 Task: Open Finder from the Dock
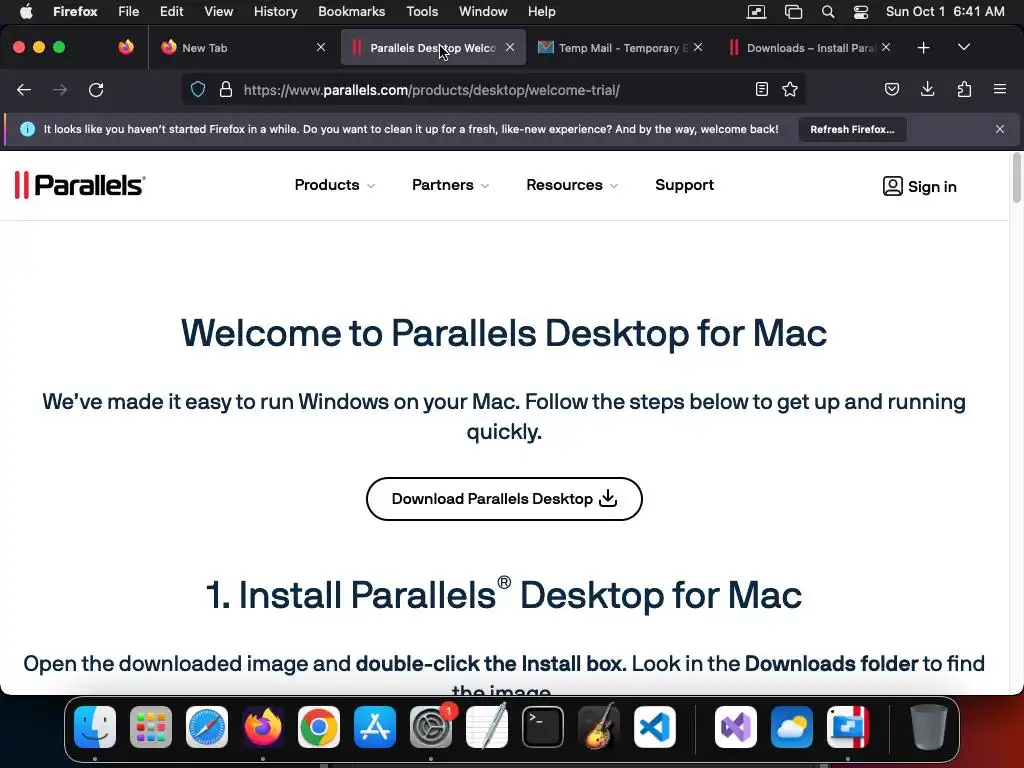tap(95, 727)
